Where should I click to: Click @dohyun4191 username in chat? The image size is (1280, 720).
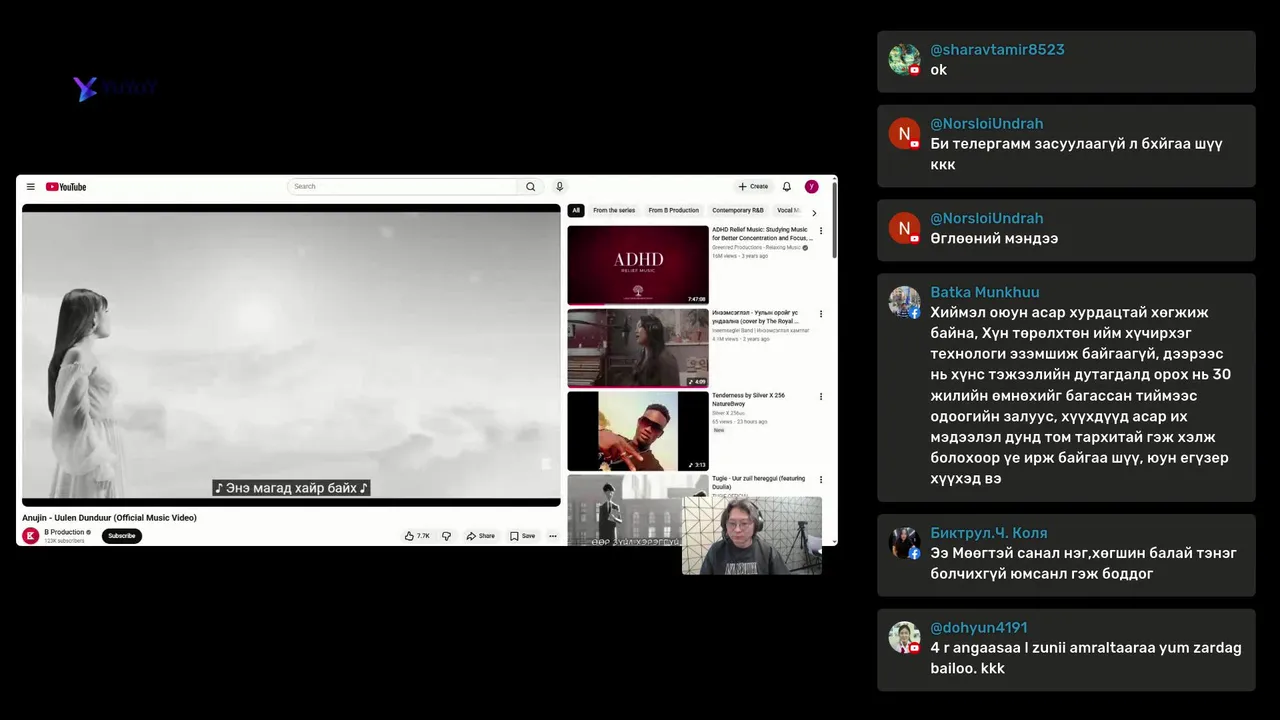(979, 628)
